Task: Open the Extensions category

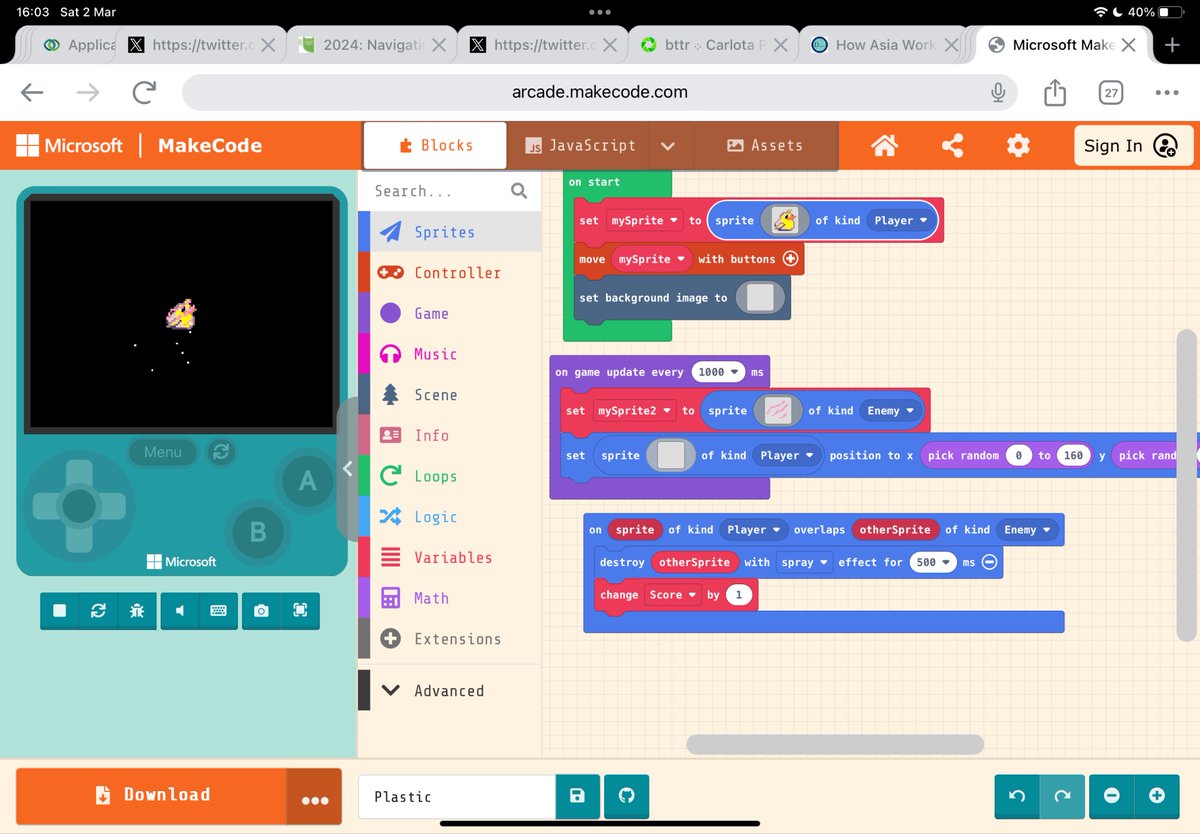Action: (449, 639)
